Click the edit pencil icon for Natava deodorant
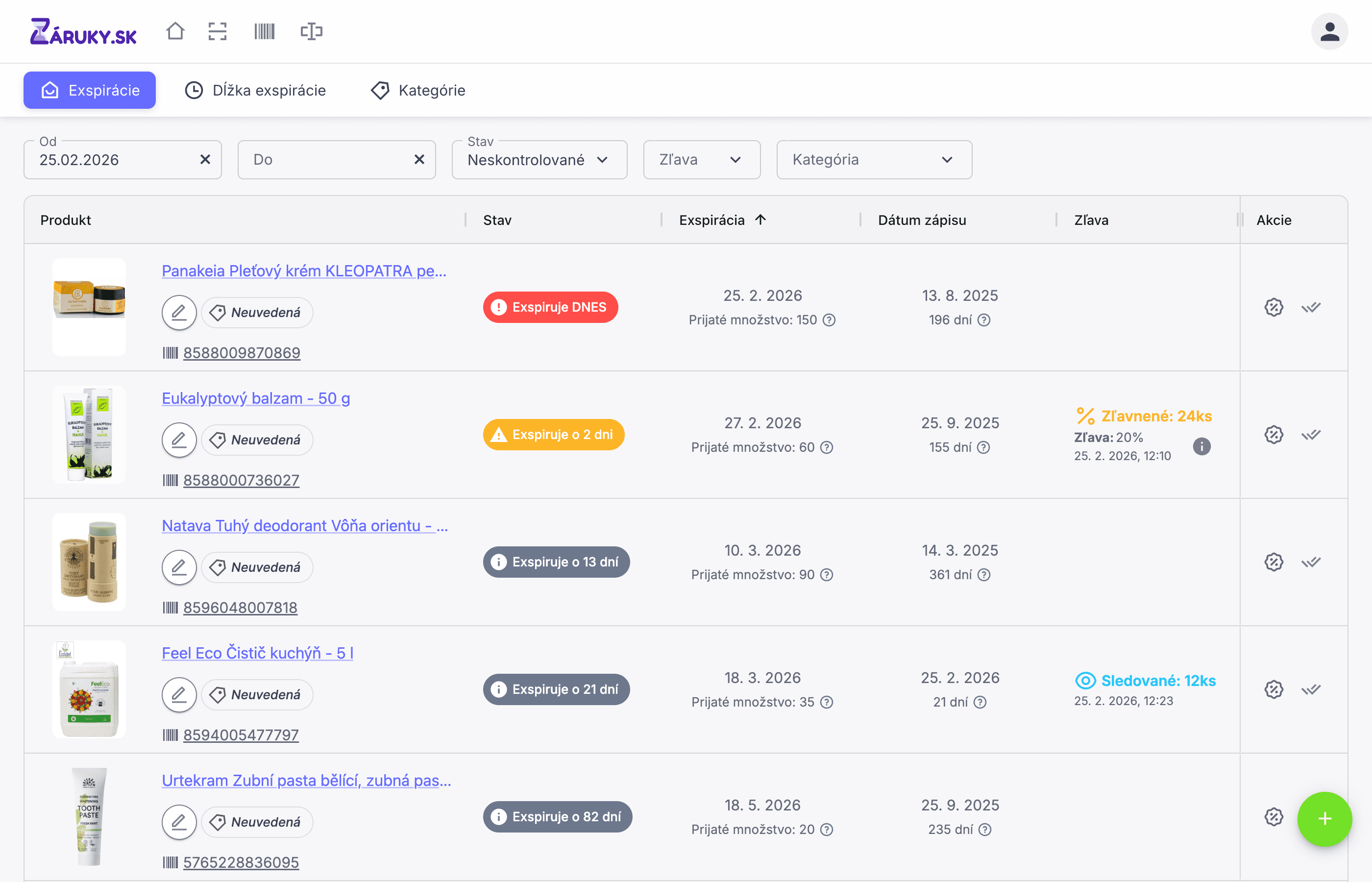Image resolution: width=1372 pixels, height=882 pixels. point(179,567)
